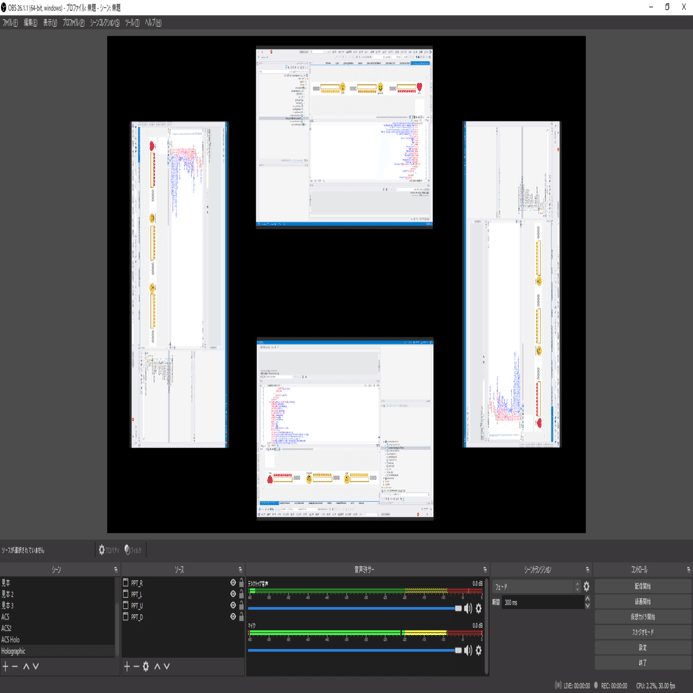Mute the mic channel speaker icon
The width and height of the screenshot is (693, 693).
tap(468, 650)
